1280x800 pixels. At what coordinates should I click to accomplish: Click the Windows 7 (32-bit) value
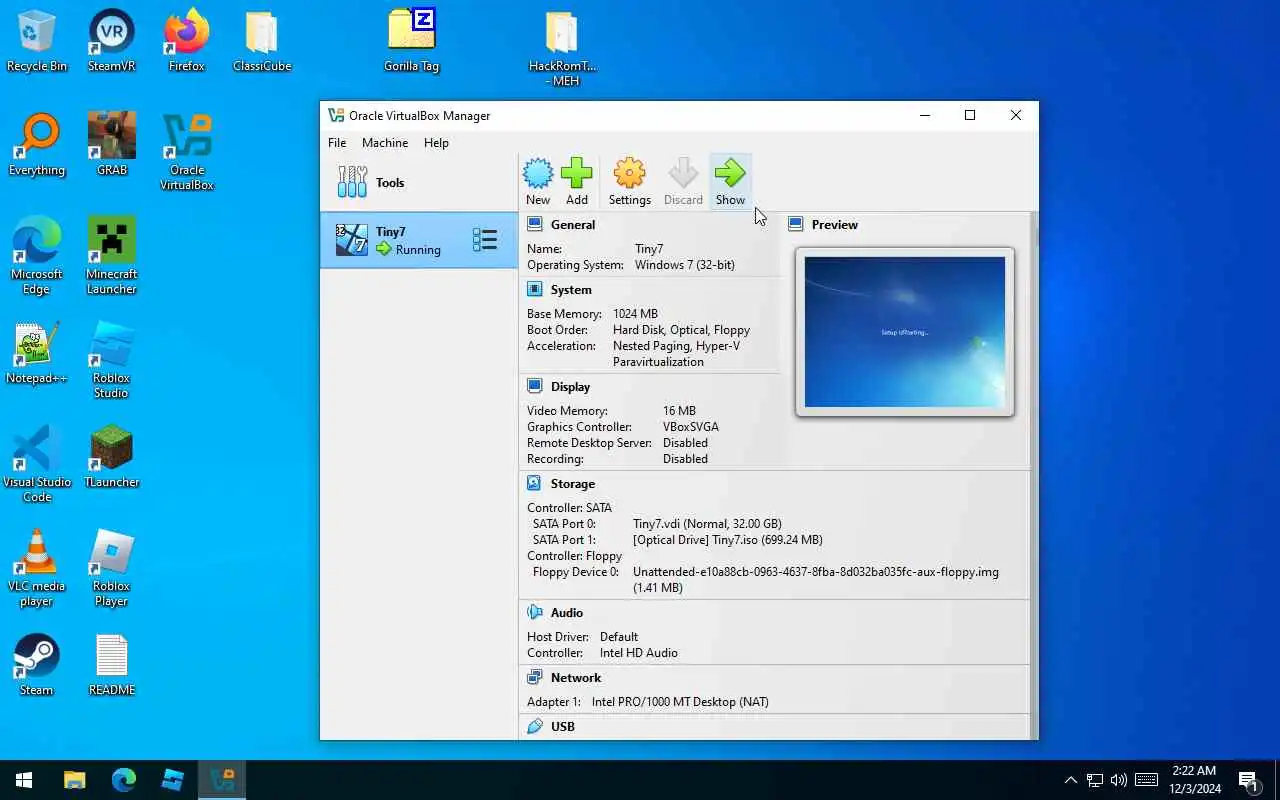point(684,265)
